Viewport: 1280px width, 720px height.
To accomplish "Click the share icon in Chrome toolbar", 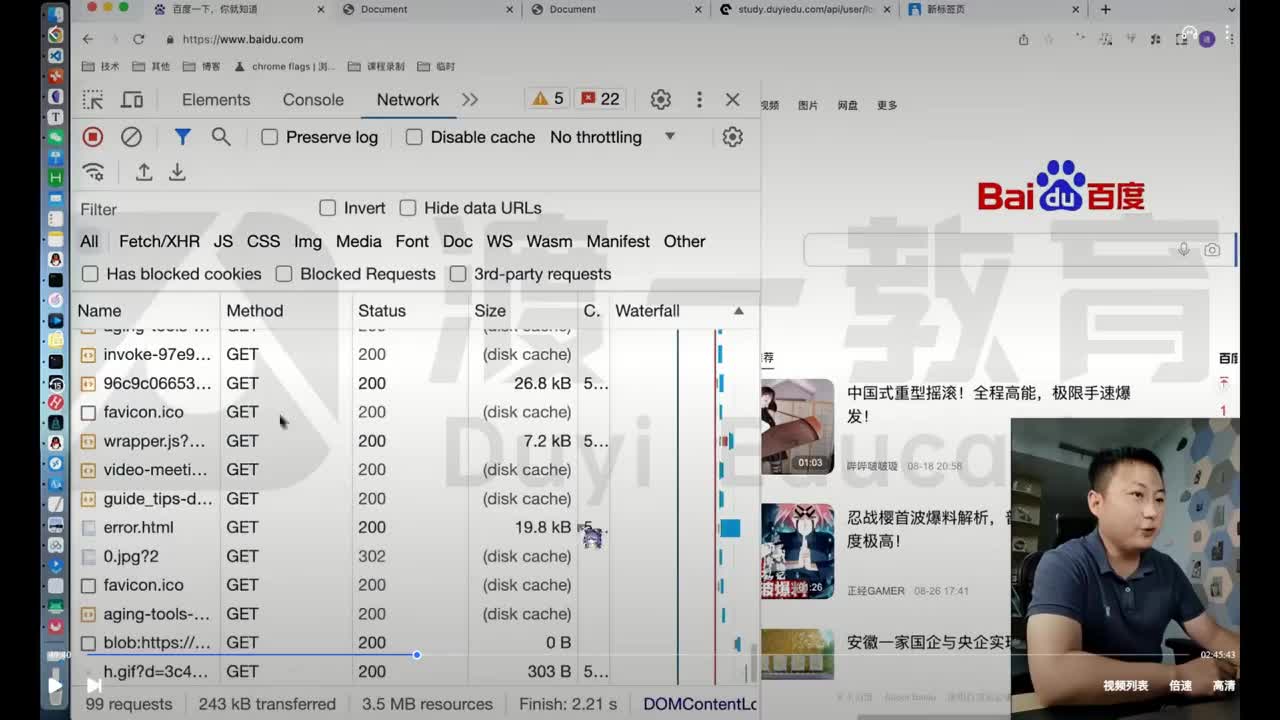I will click(x=1023, y=39).
